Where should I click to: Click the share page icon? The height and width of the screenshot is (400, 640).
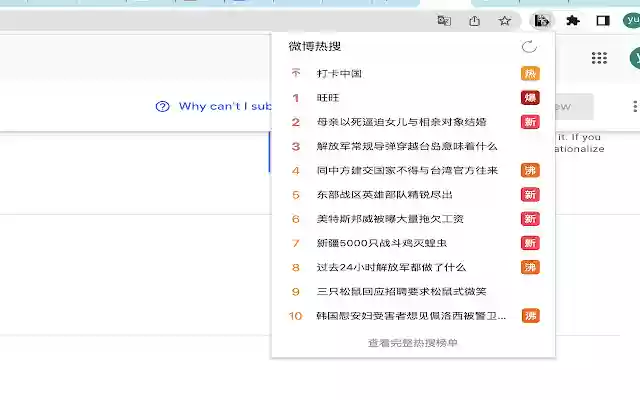[x=474, y=20]
